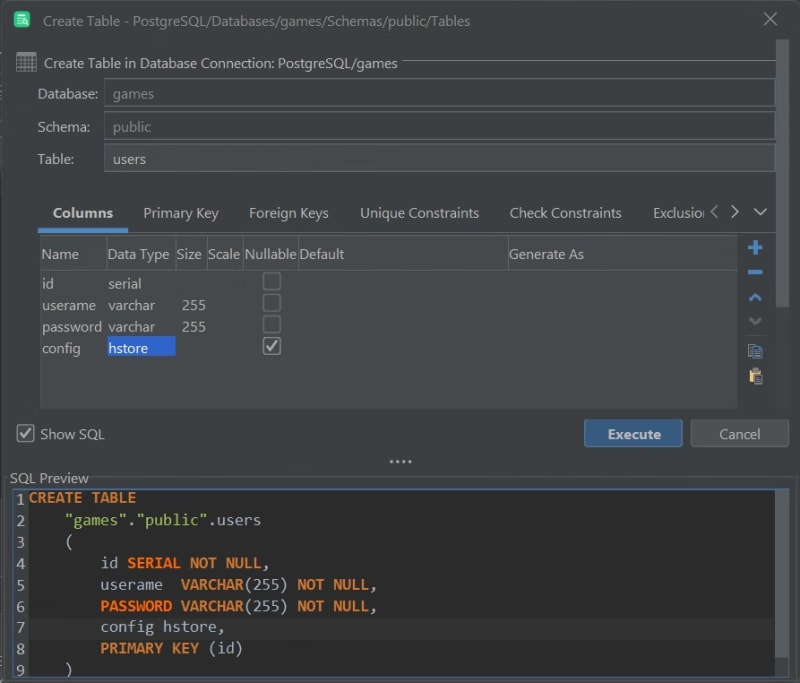The height and width of the screenshot is (683, 800).
Task: Click the Name column header
Action: click(73, 254)
